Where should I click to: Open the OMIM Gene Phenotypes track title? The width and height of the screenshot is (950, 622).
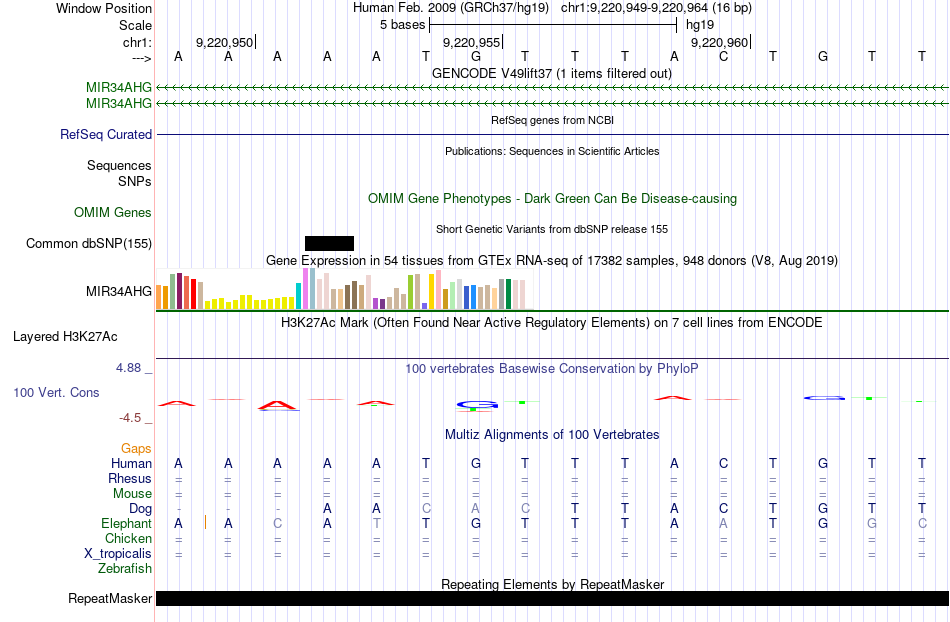(x=552, y=199)
